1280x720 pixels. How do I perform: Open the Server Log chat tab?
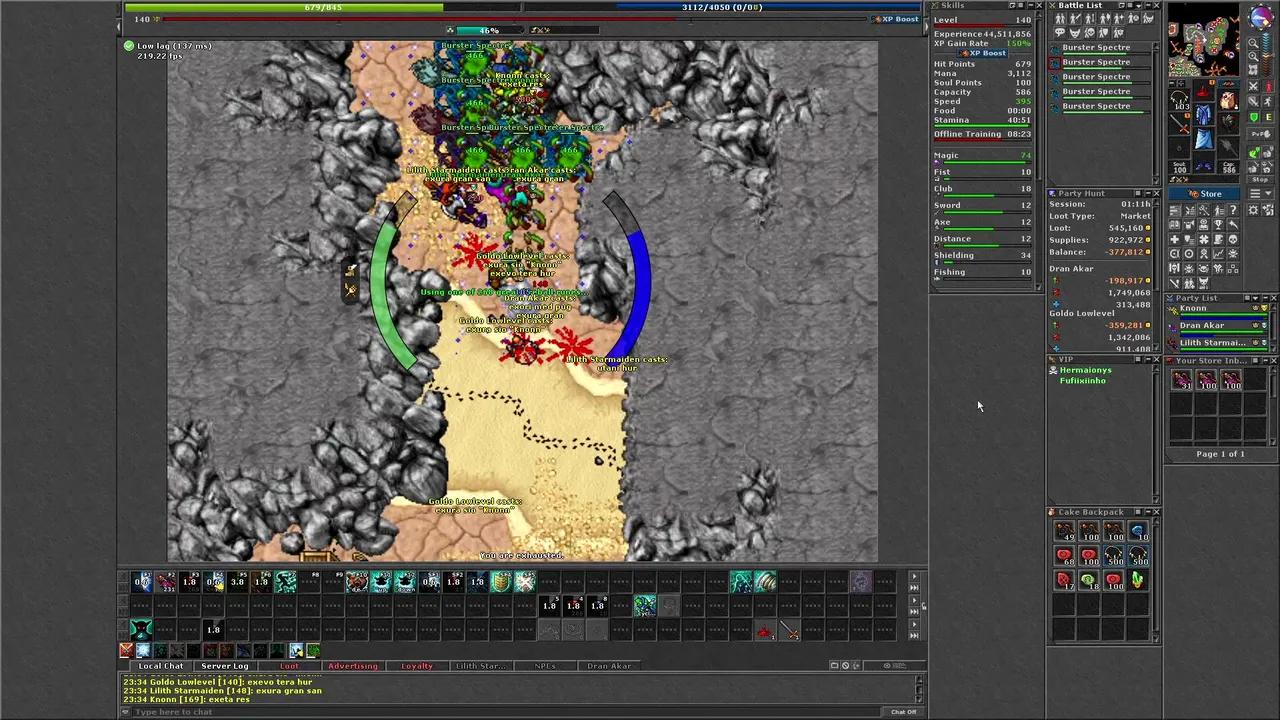click(225, 666)
